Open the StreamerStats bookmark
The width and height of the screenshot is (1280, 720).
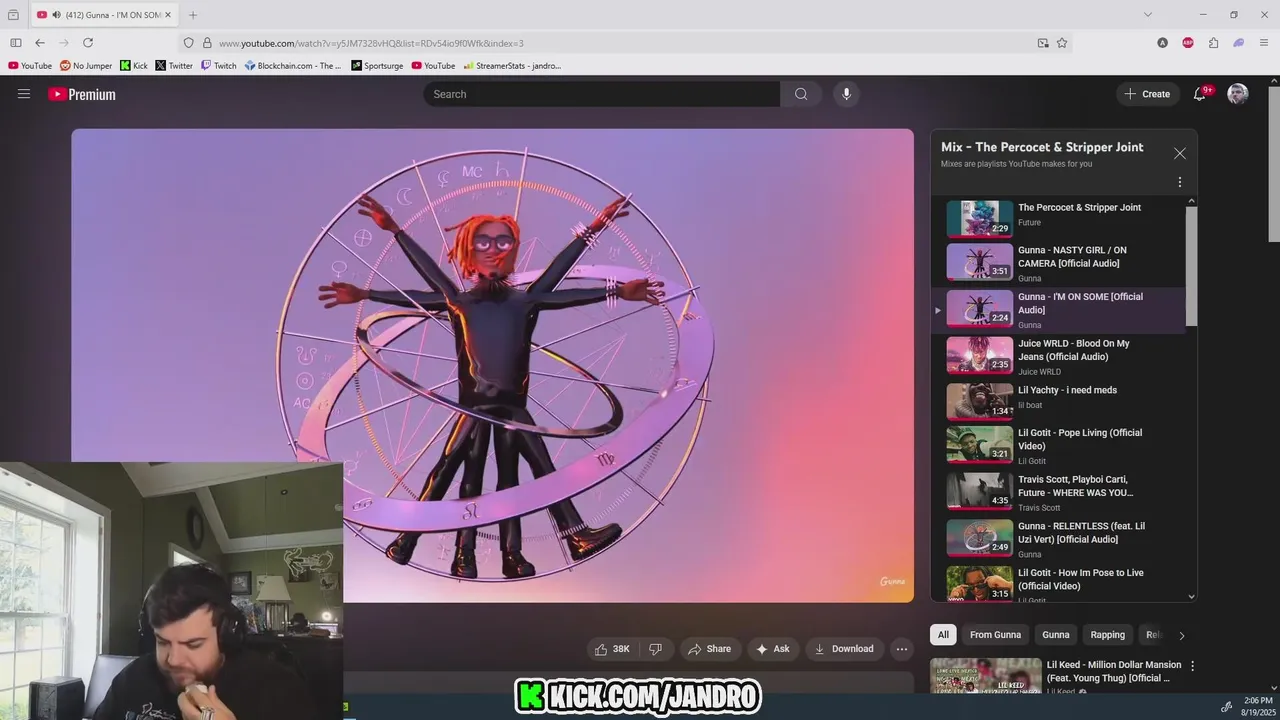point(512,66)
